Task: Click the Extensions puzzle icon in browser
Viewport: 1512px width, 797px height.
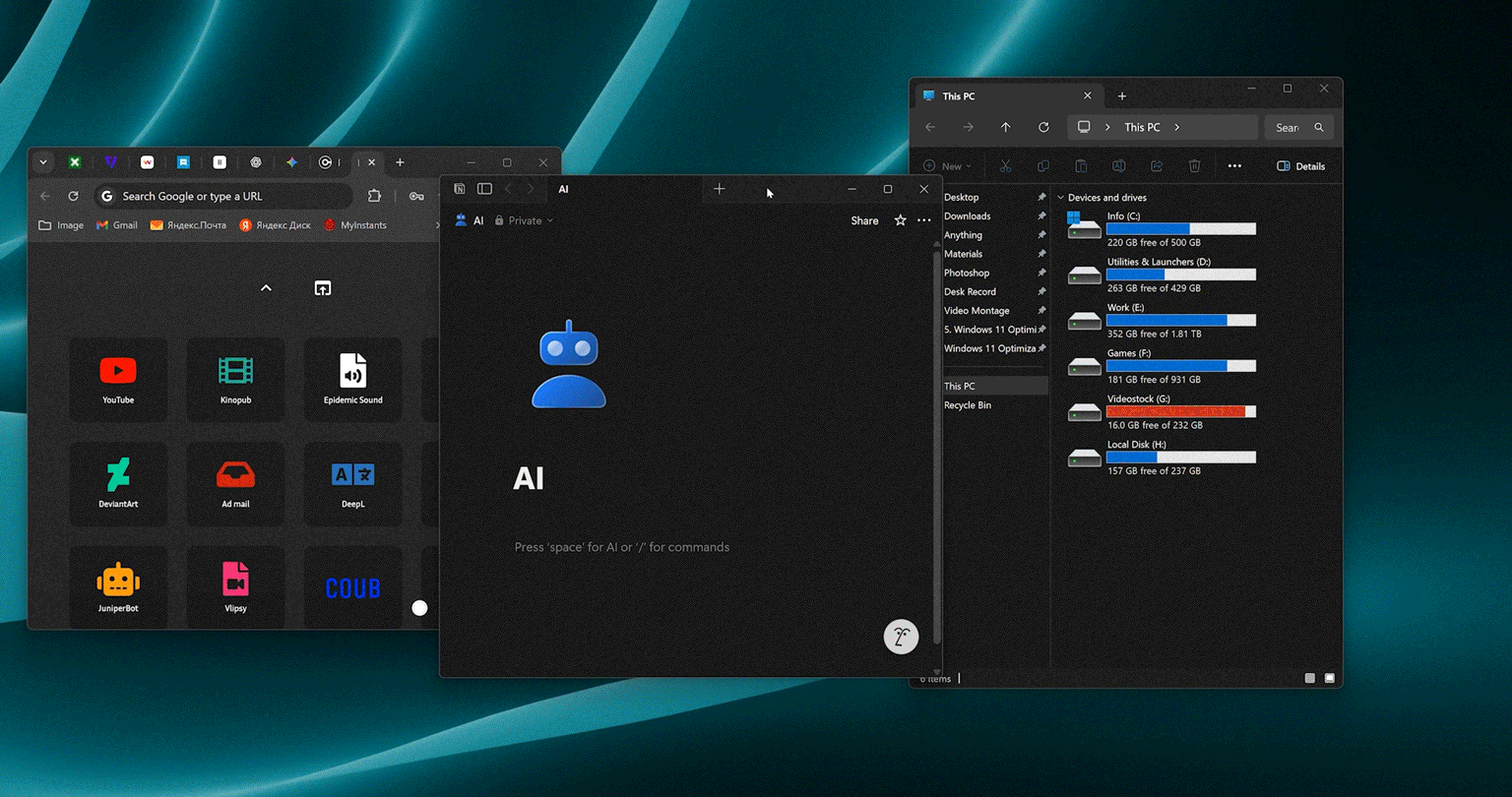Action: [x=374, y=196]
